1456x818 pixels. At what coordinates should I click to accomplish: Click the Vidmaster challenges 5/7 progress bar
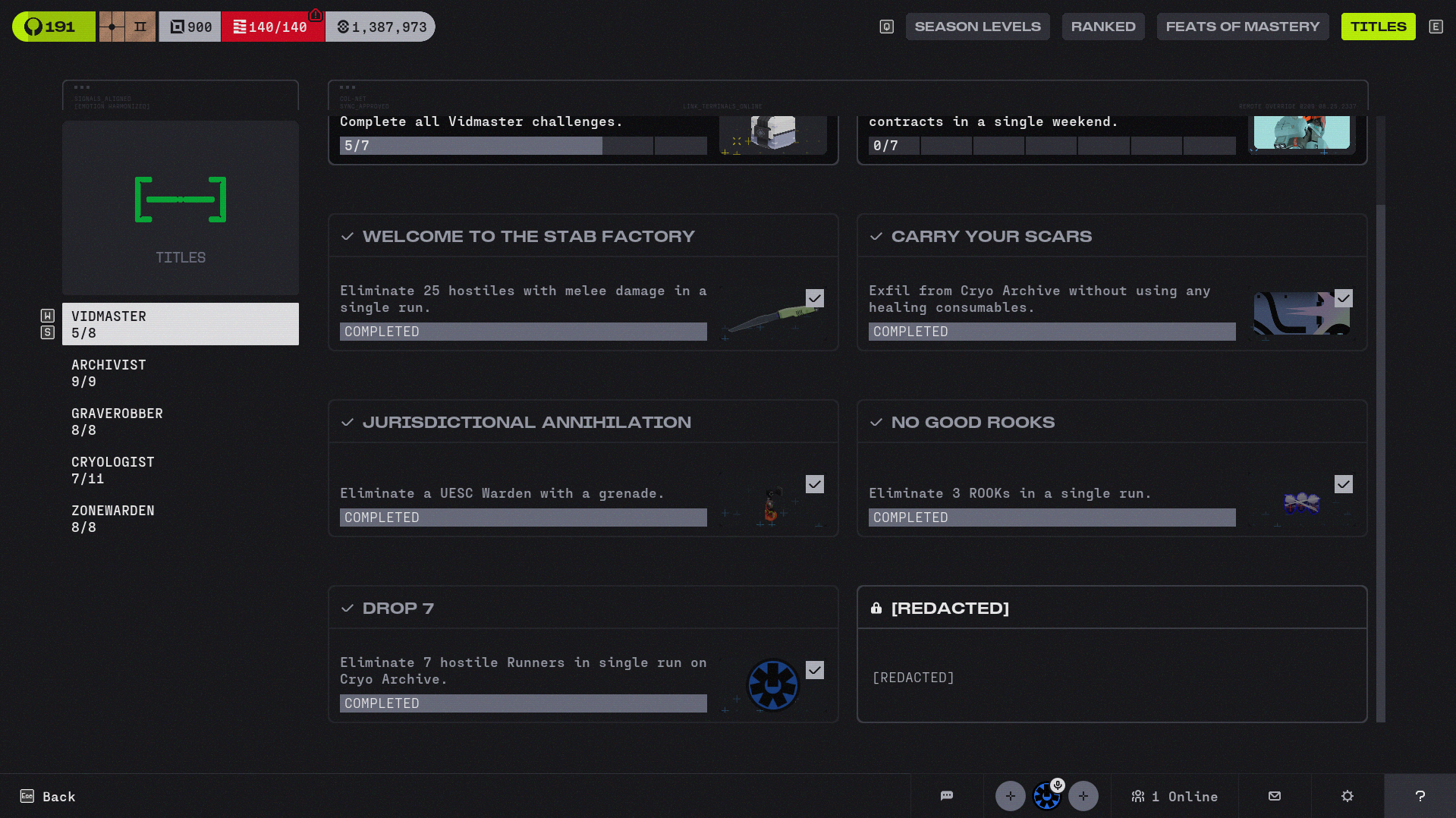coord(523,146)
